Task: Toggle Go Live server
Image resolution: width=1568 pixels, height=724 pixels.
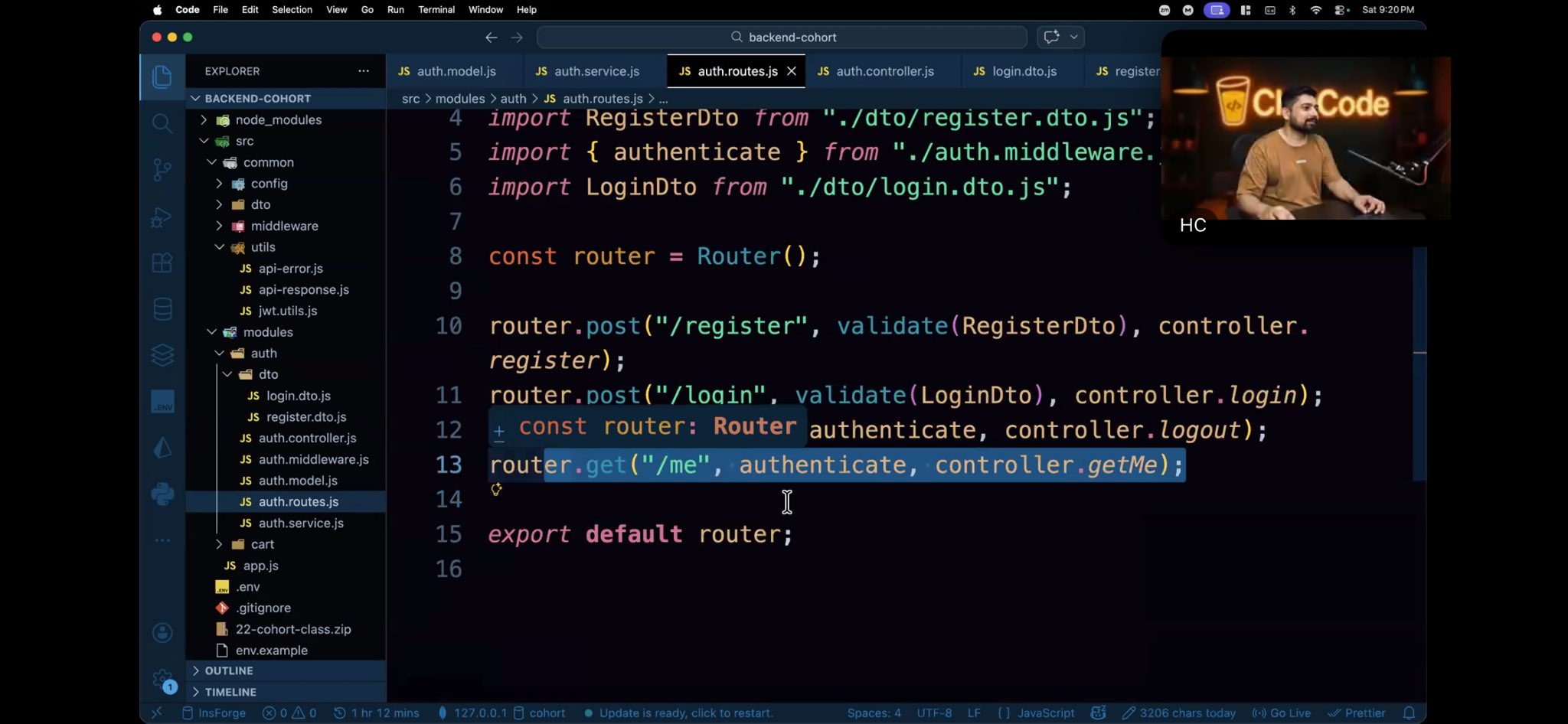Action: point(1282,713)
